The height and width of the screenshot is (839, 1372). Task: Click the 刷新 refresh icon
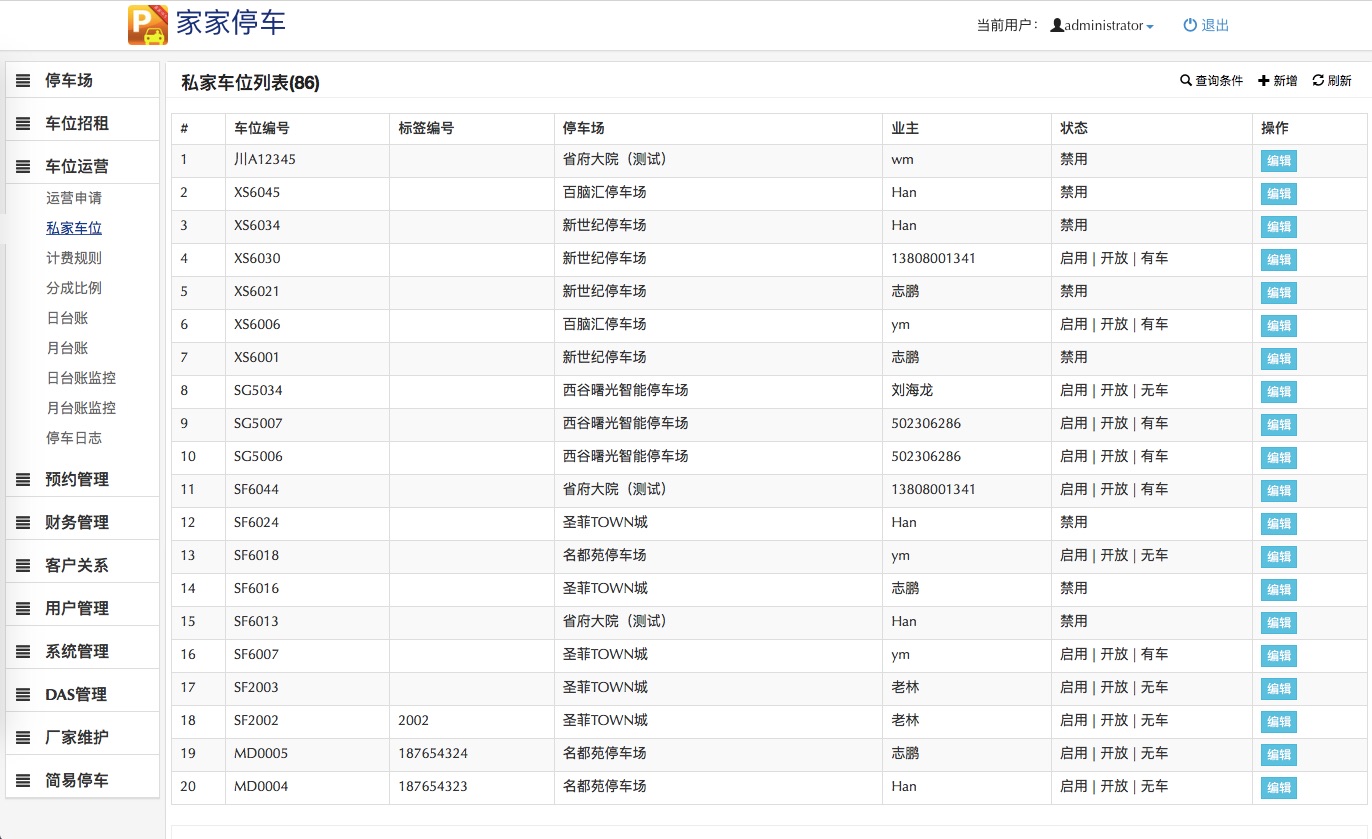1318,81
